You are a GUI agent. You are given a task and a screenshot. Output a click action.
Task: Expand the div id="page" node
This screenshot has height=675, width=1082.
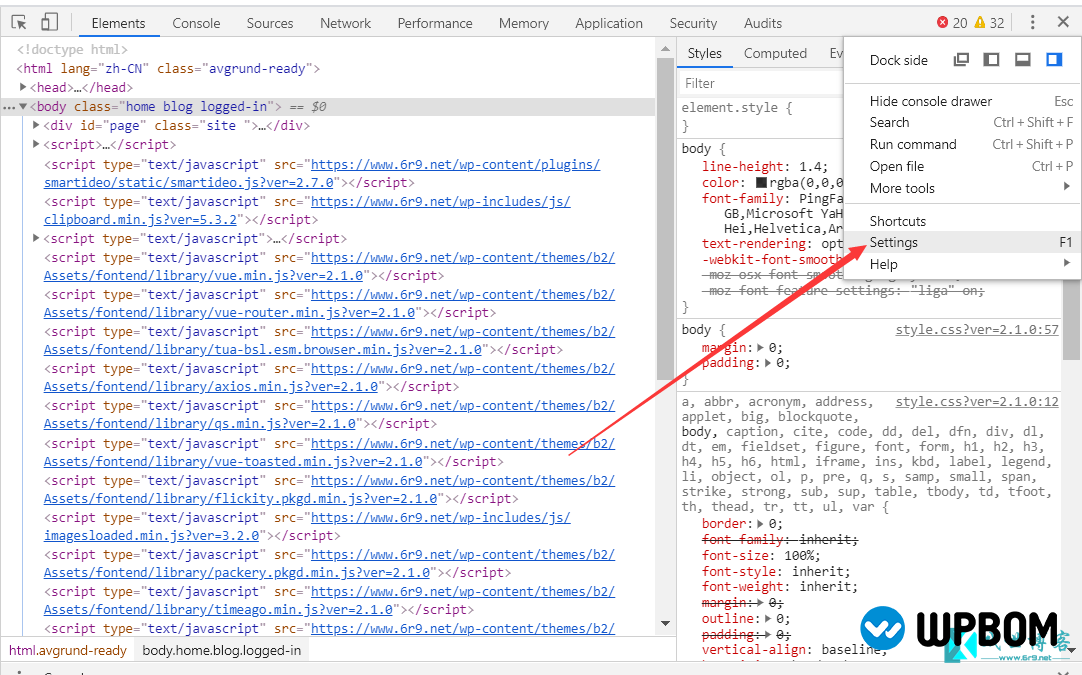pyautogui.click(x=37, y=125)
